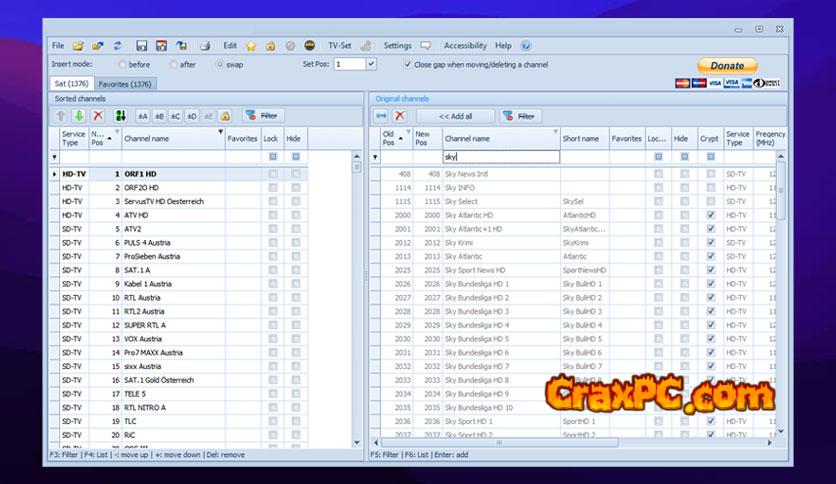The image size is (836, 484).
Task: Open the TV-Set menu
Action: 339,46
